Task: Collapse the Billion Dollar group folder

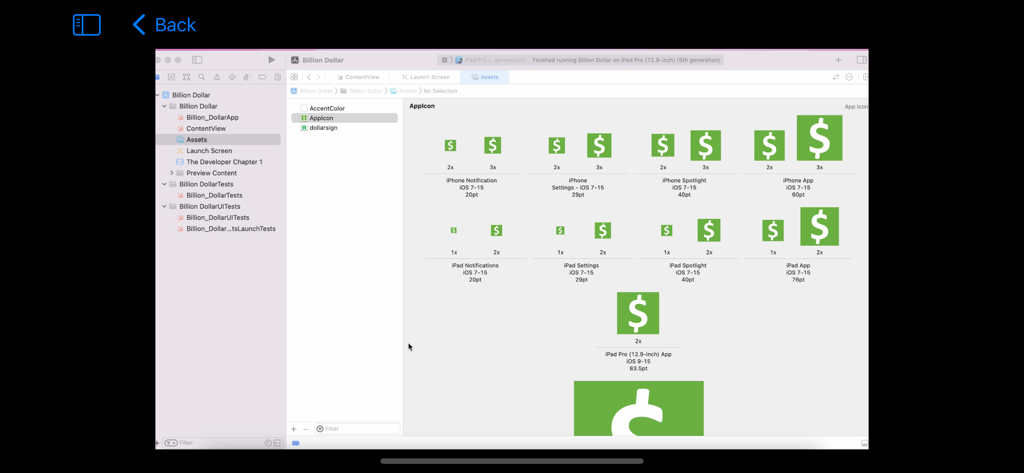Action: point(165,106)
